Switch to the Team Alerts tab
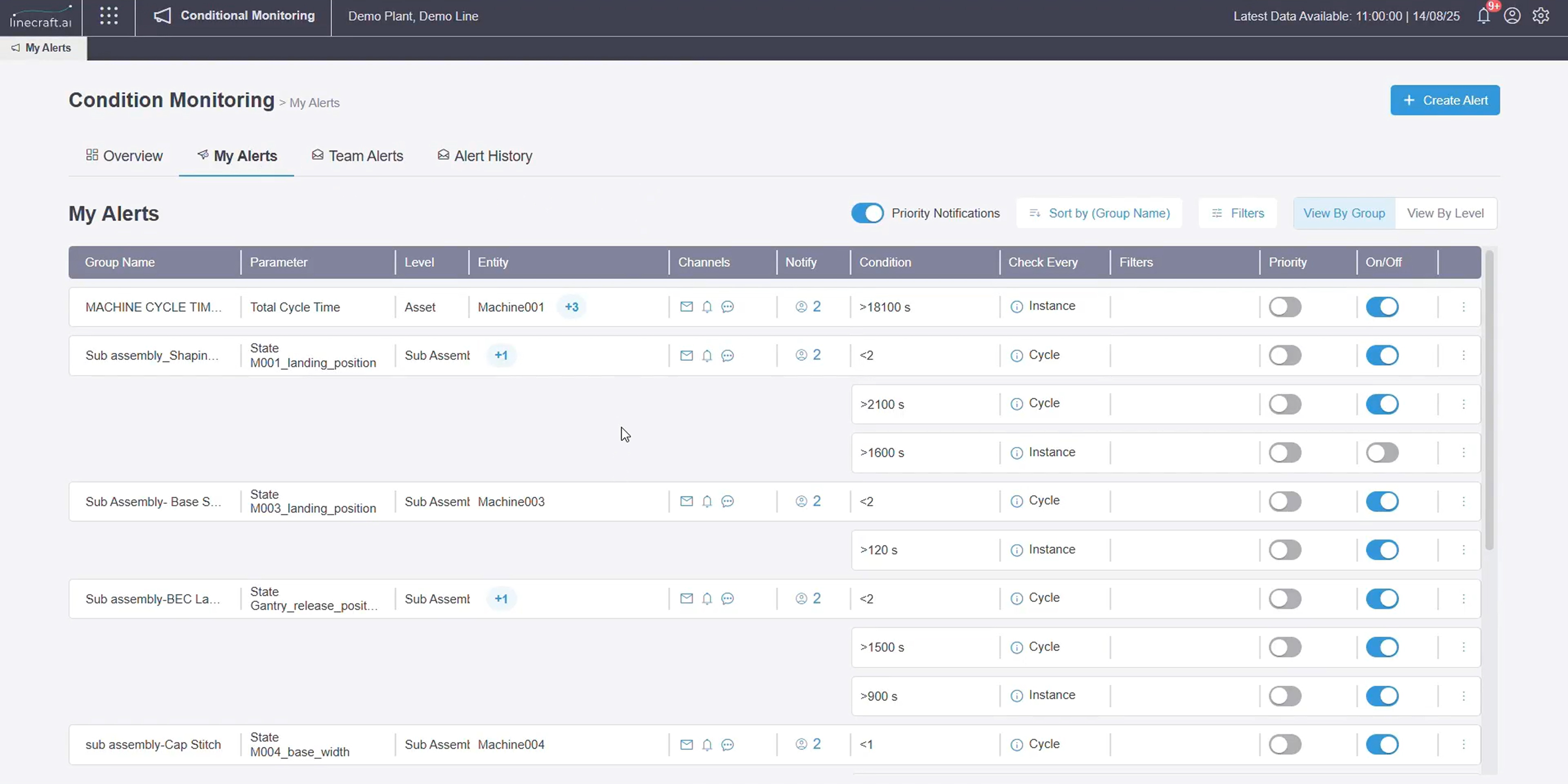Image resolution: width=1568 pixels, height=784 pixels. coord(357,156)
